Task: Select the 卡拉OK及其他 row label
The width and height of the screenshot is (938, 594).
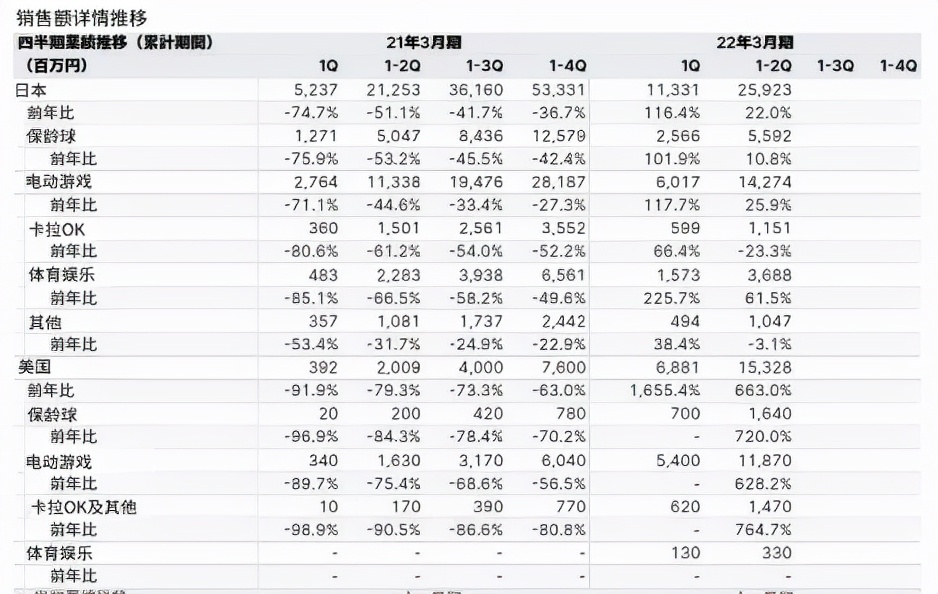Action: pyautogui.click(x=85, y=506)
